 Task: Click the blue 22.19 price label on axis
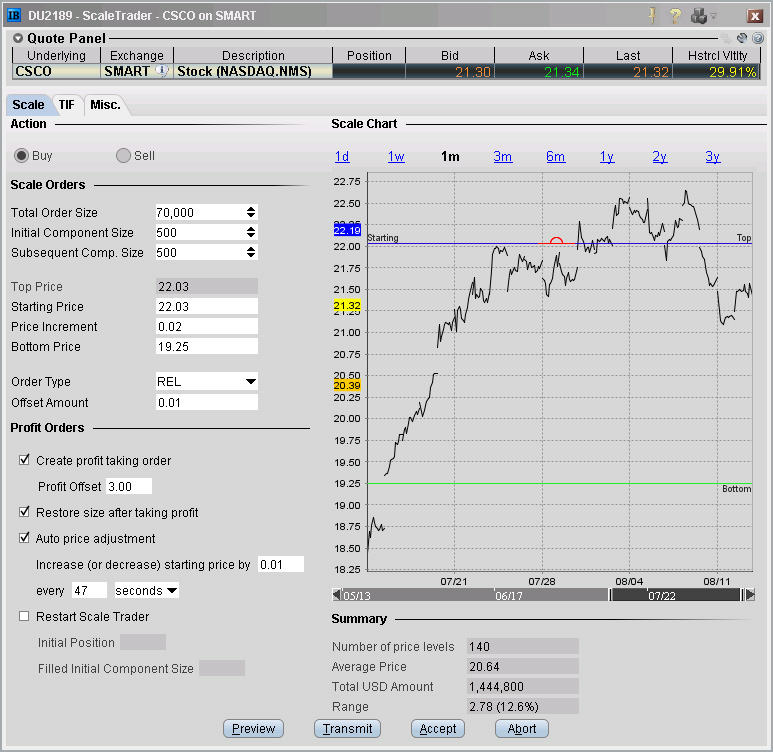pos(347,230)
